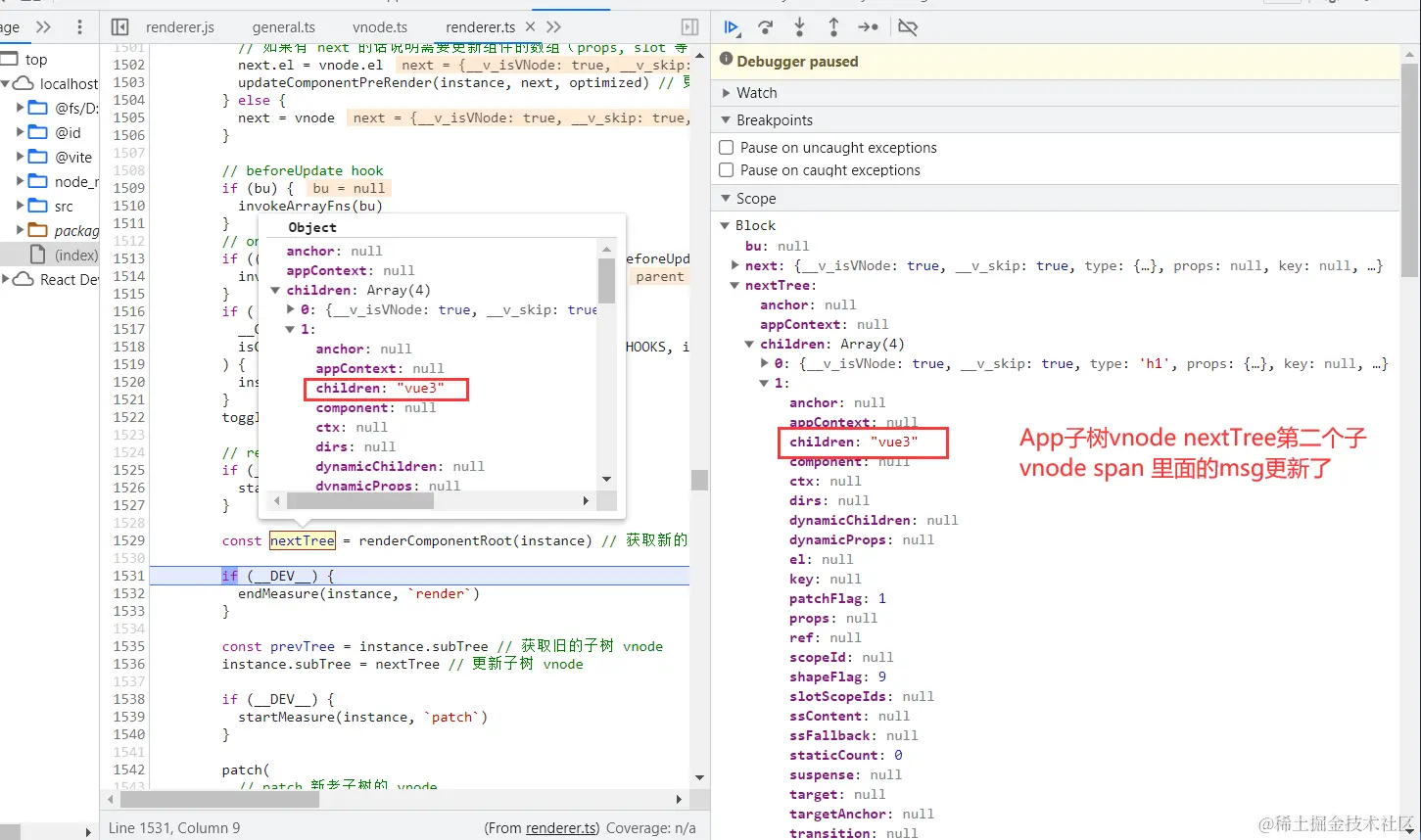This screenshot has width=1421, height=840.
Task: Switch to the general.ts tab
Action: pyautogui.click(x=284, y=27)
